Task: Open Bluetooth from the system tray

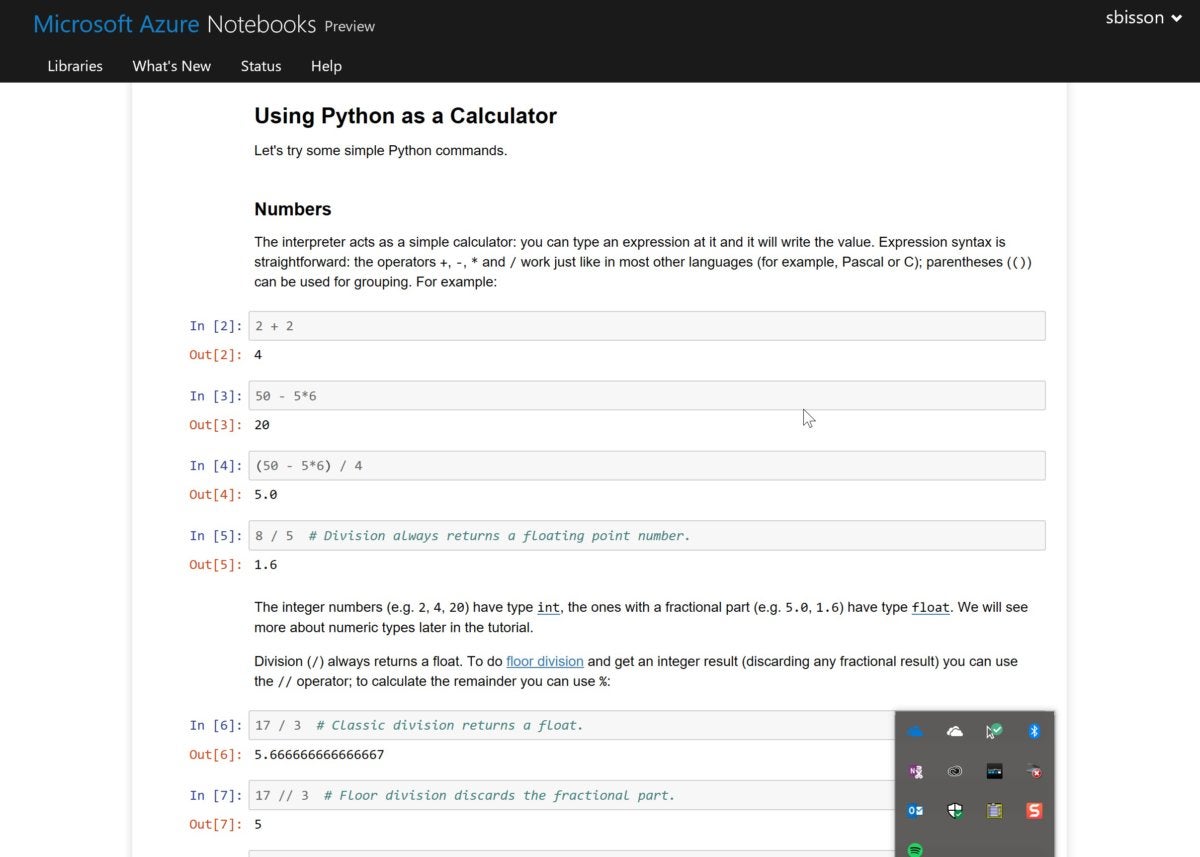Action: click(x=1034, y=732)
